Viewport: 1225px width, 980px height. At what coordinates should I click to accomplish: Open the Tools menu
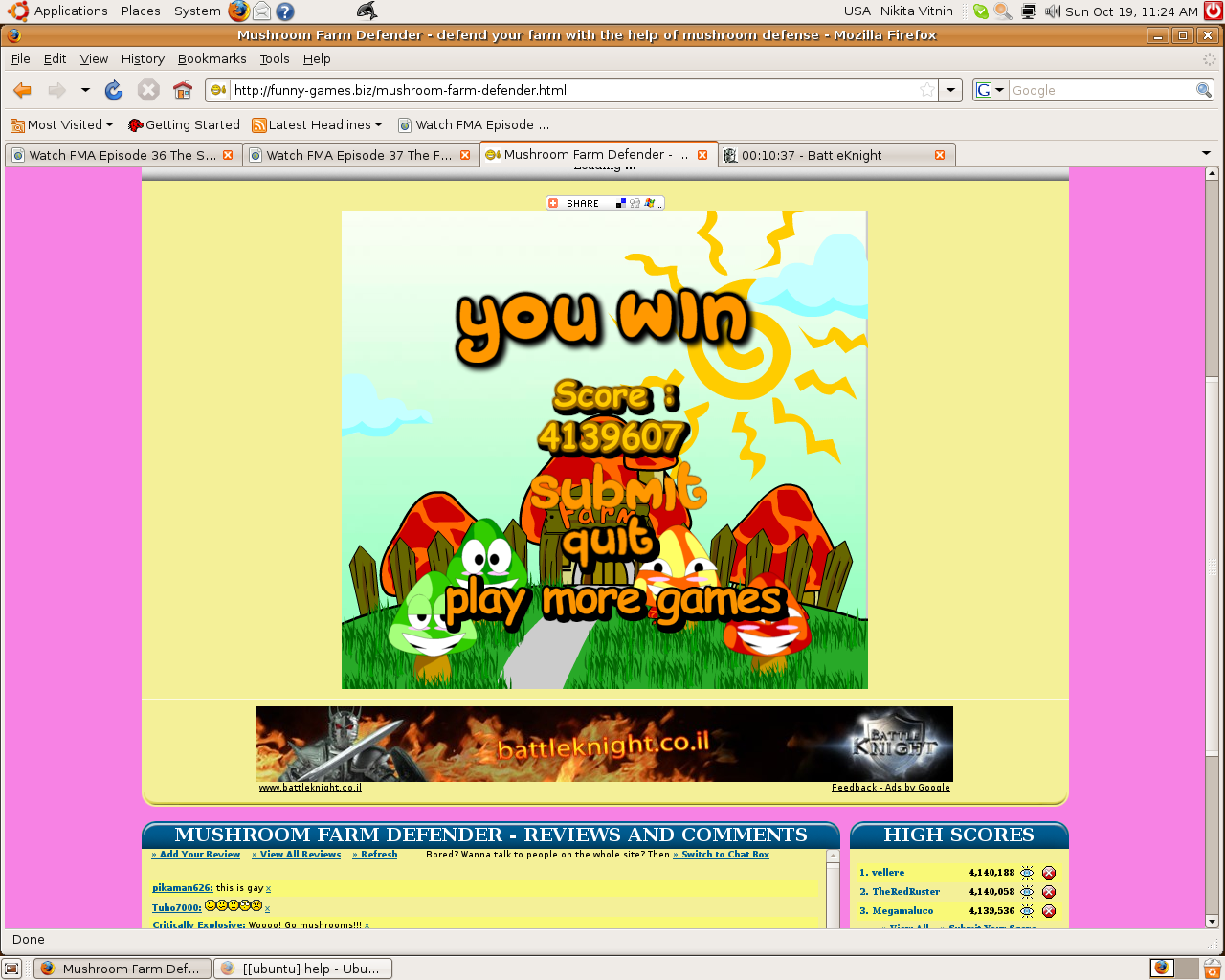pyautogui.click(x=275, y=58)
